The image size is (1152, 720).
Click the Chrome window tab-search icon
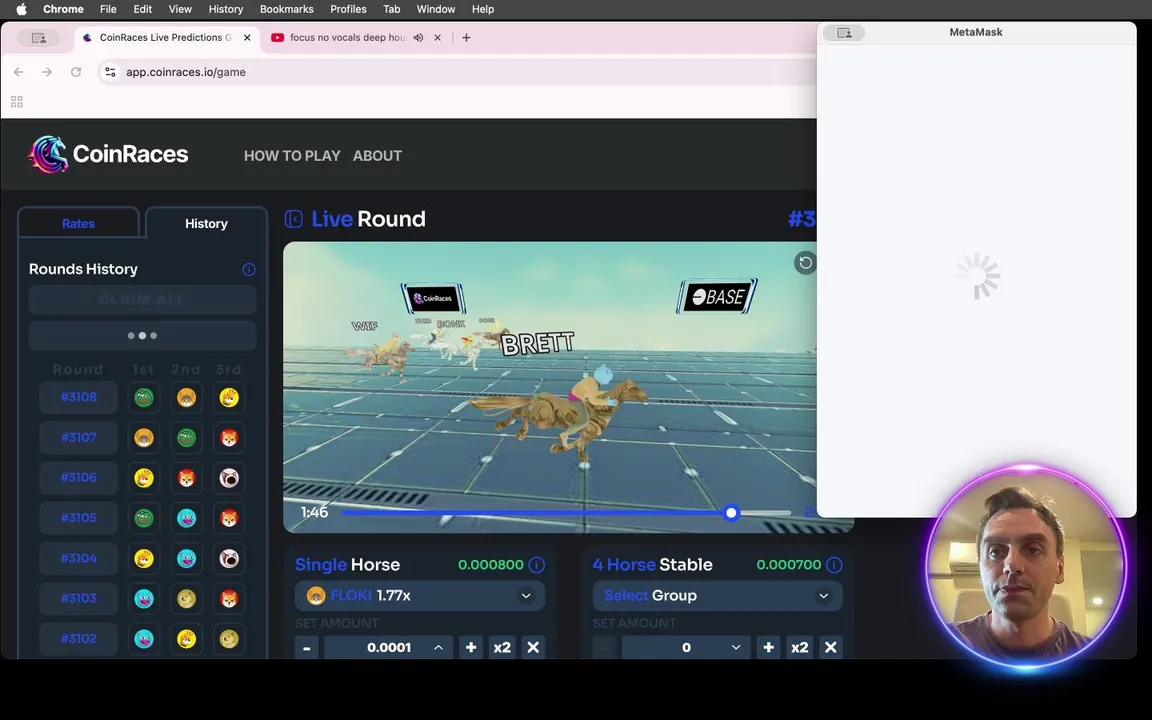click(x=38, y=37)
